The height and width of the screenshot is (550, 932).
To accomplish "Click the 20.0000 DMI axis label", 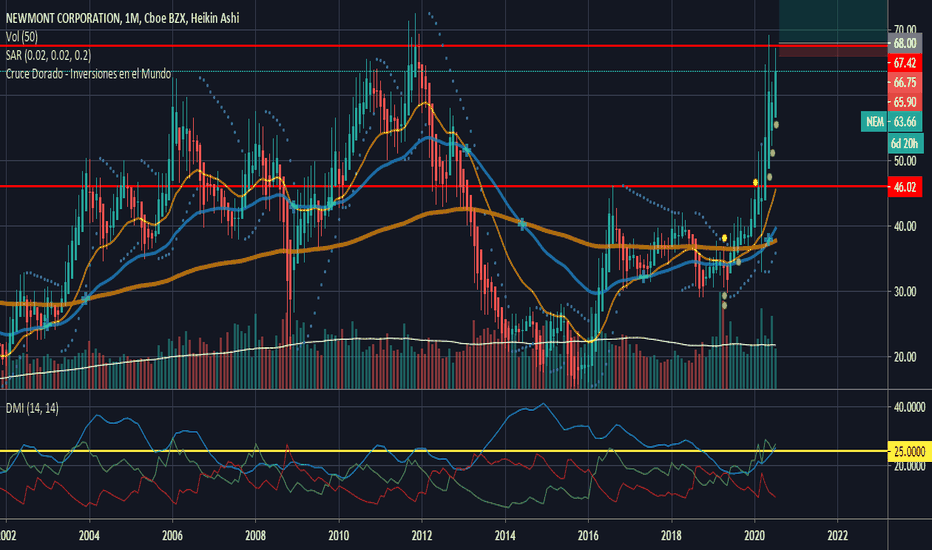I will (x=909, y=466).
